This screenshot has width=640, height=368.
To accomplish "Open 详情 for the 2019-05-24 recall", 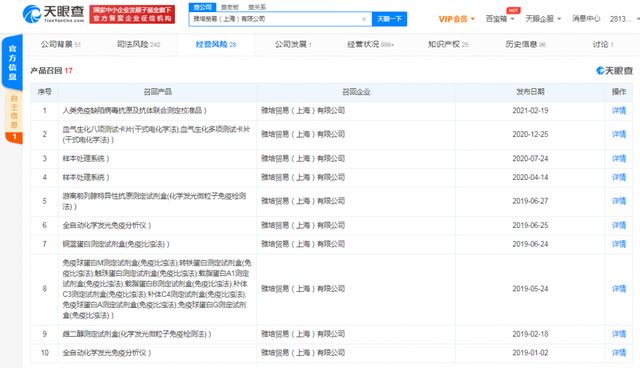I will pos(619,289).
